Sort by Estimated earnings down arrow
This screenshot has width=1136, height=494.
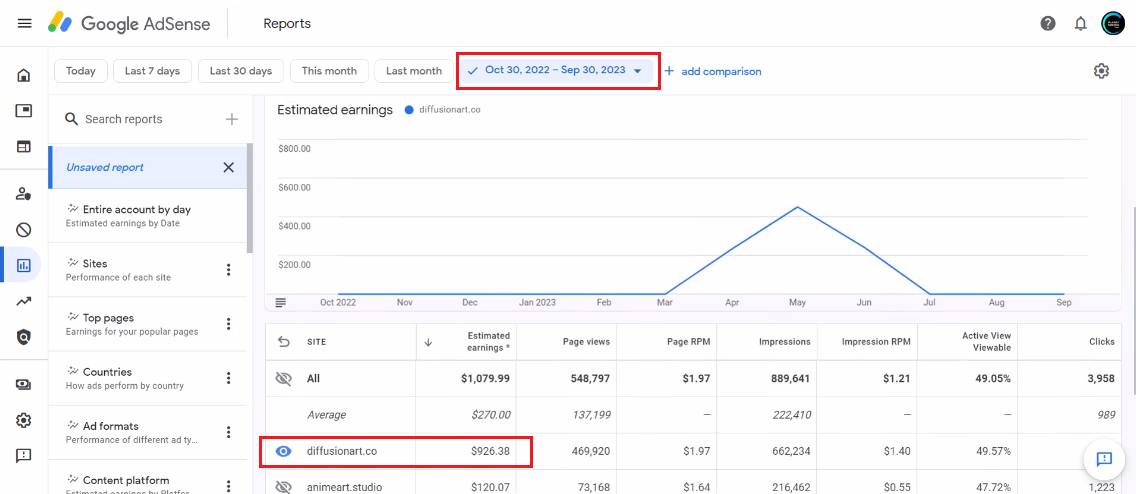point(427,342)
